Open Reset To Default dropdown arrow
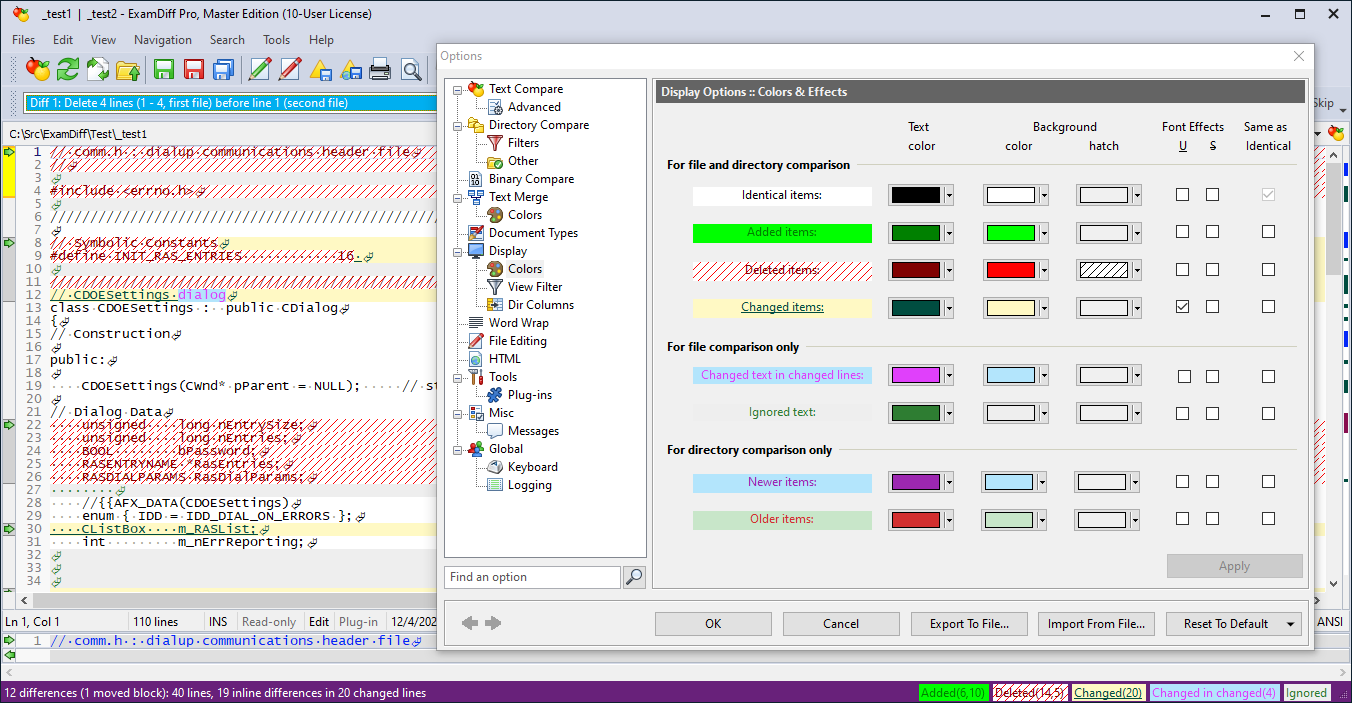The width and height of the screenshot is (1352, 703). [1292, 624]
